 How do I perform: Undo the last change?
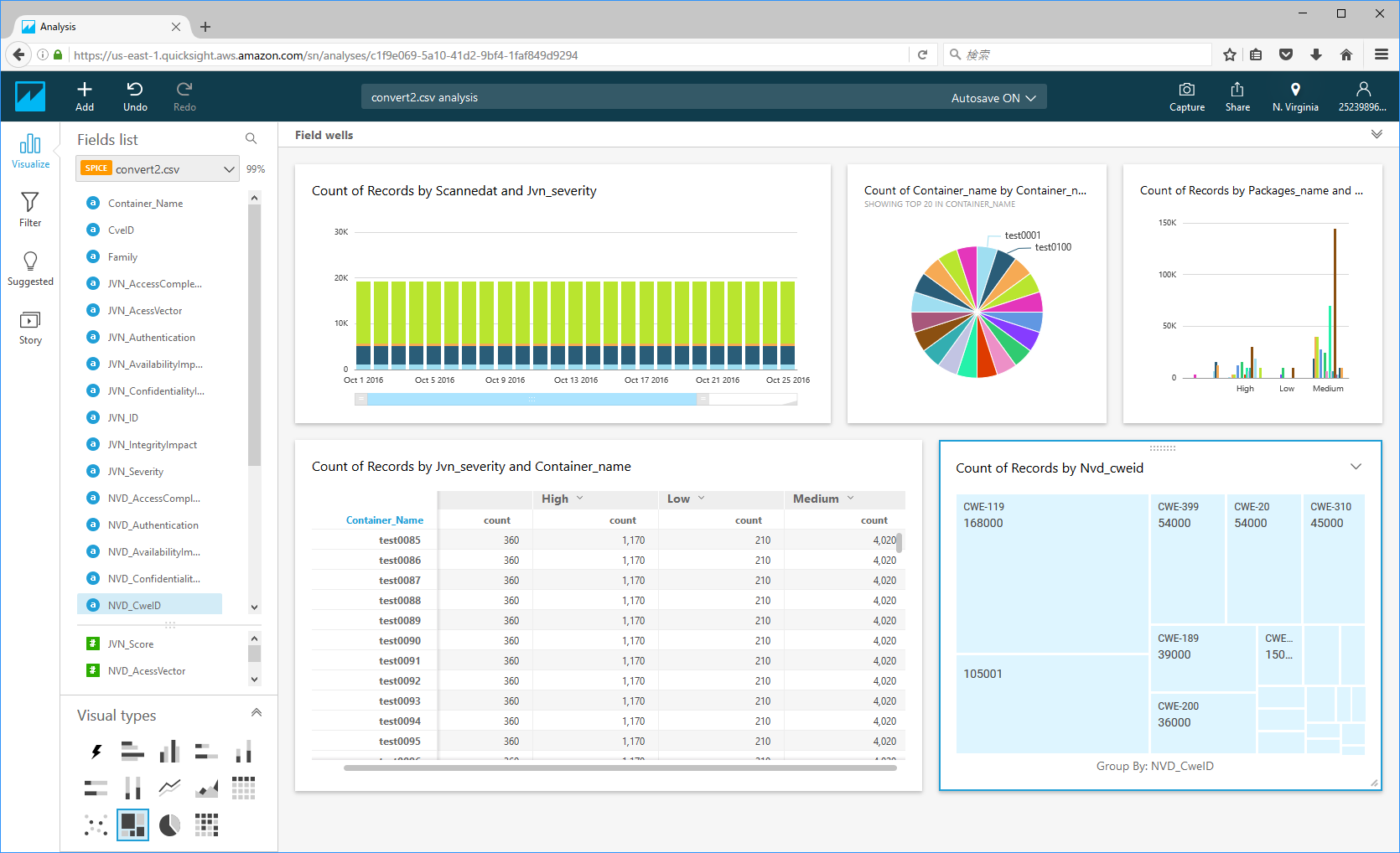point(135,96)
